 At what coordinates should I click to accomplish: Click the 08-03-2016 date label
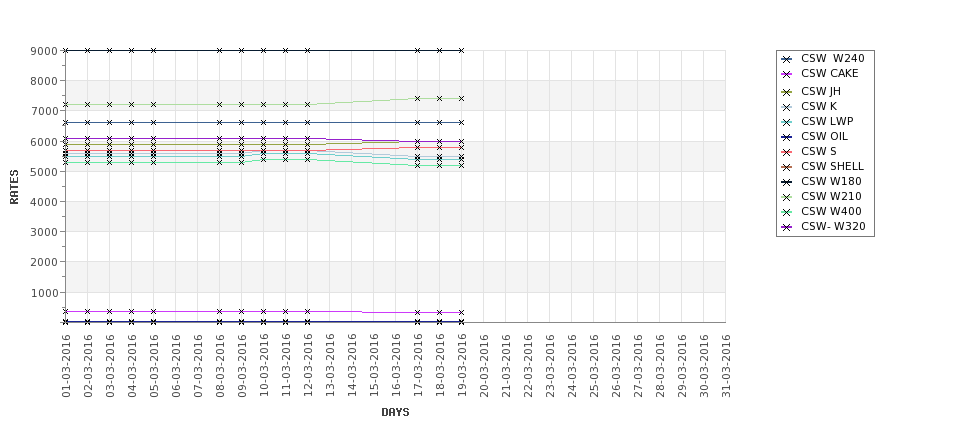point(220,366)
